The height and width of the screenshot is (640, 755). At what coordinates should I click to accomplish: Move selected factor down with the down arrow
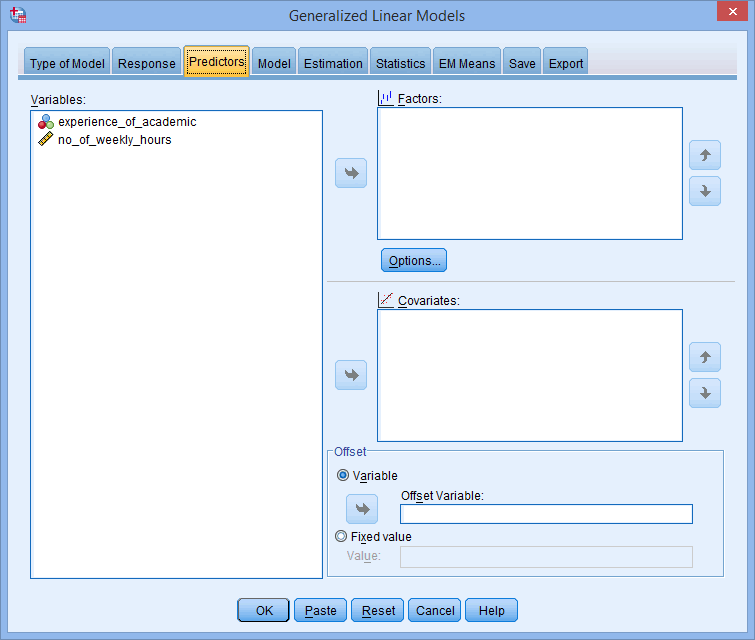coord(704,191)
